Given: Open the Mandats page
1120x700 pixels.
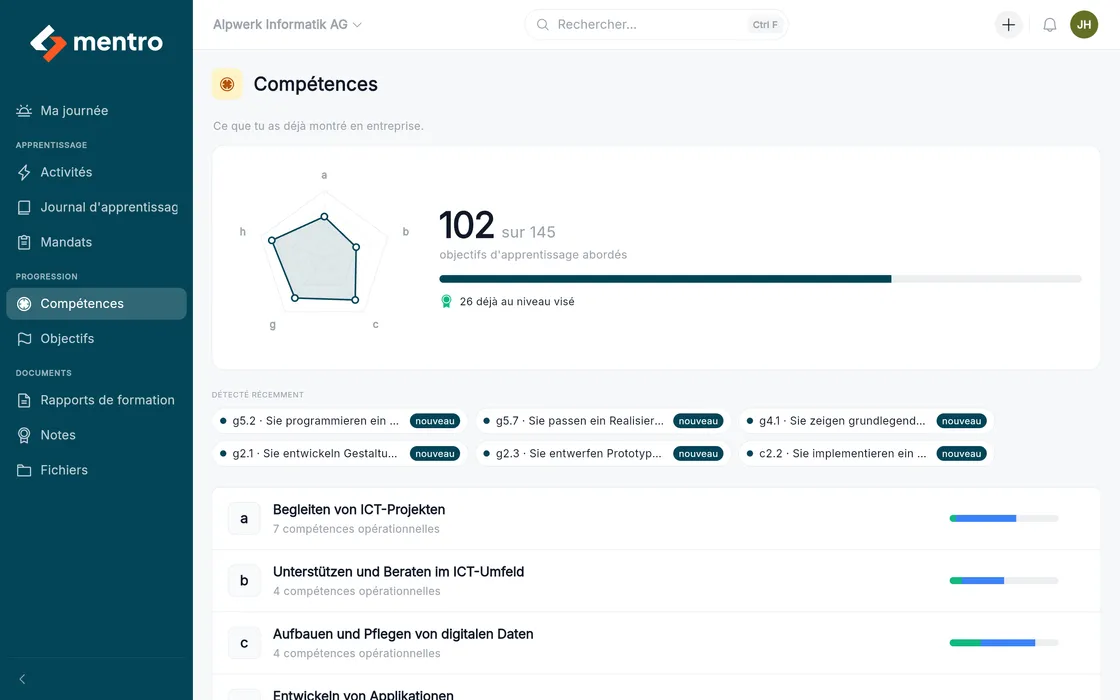Looking at the screenshot, I should [x=96, y=242].
